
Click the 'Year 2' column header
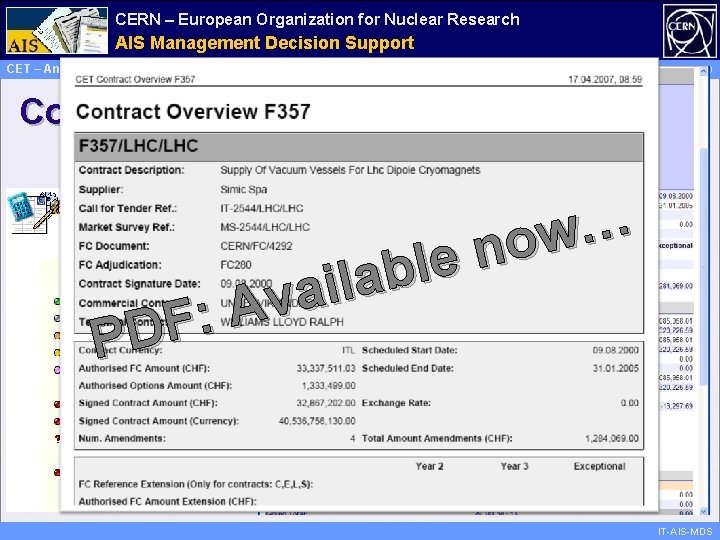pos(429,467)
